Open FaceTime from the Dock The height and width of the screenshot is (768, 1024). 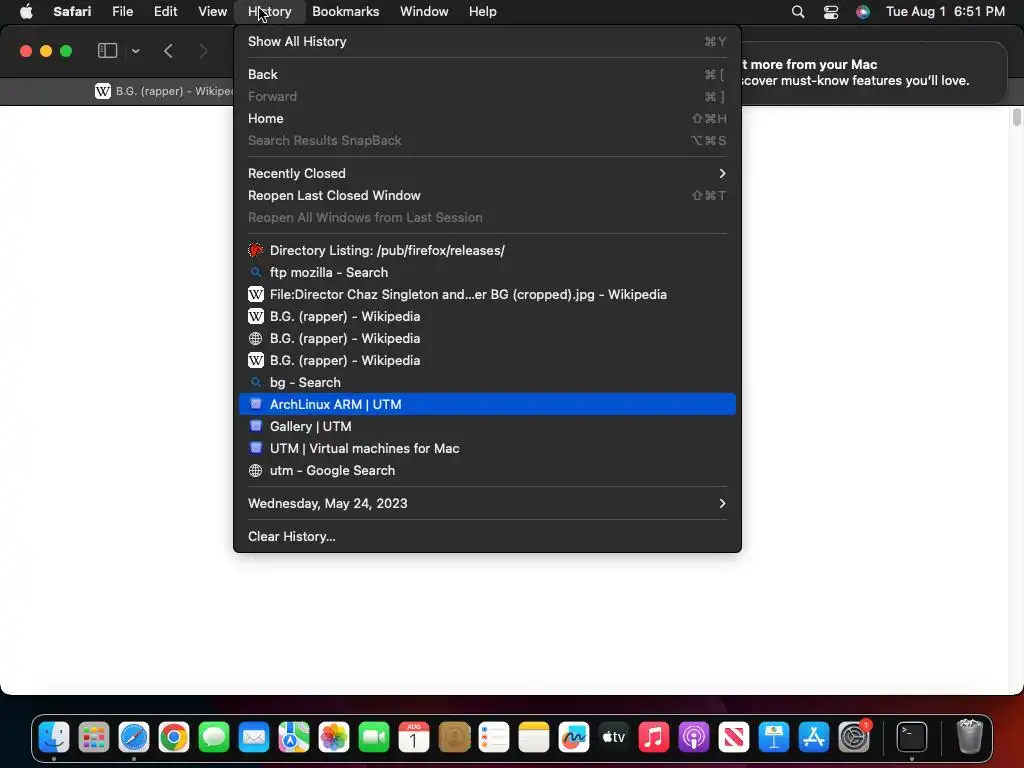pyautogui.click(x=374, y=737)
